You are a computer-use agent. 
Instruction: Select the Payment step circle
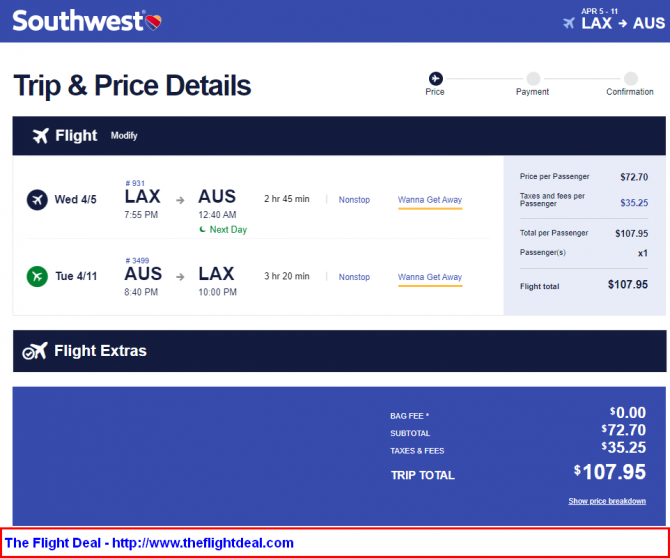(533, 79)
